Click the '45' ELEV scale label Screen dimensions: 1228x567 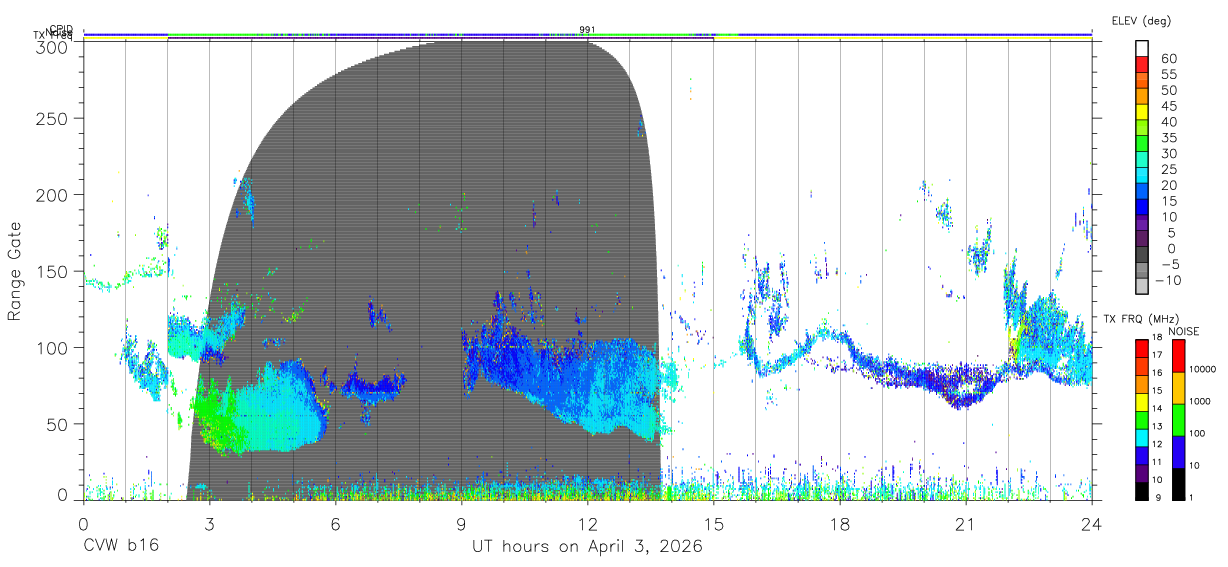[x=1168, y=105]
